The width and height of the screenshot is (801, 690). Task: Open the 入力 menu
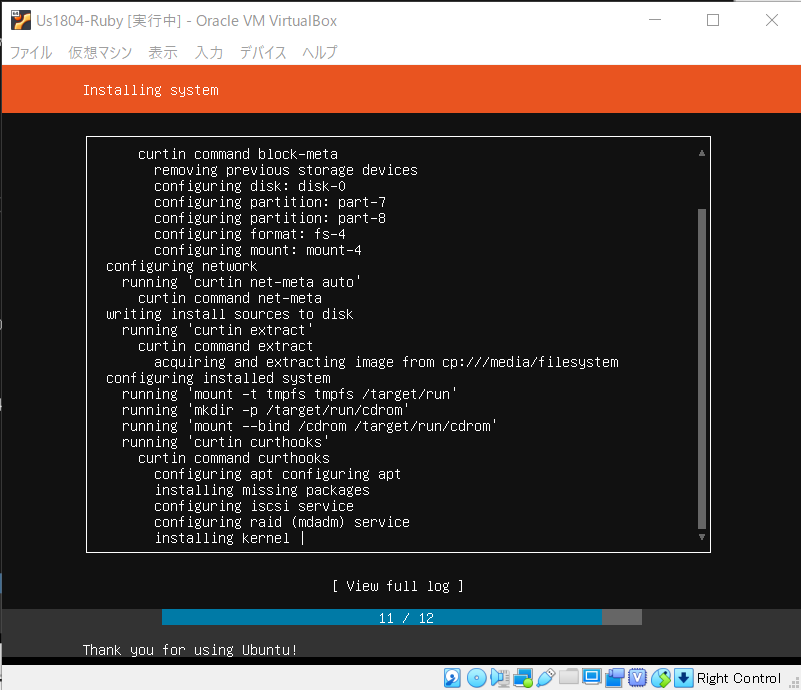(x=209, y=52)
